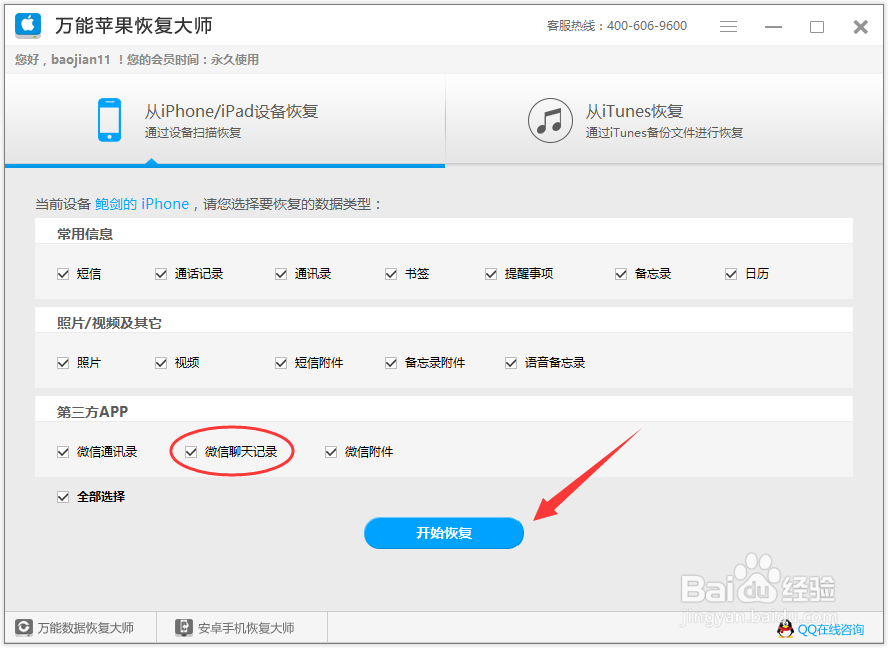Image resolution: width=888 pixels, height=648 pixels.
Task: Click the music note icon for iTunes recovery
Action: click(550, 121)
